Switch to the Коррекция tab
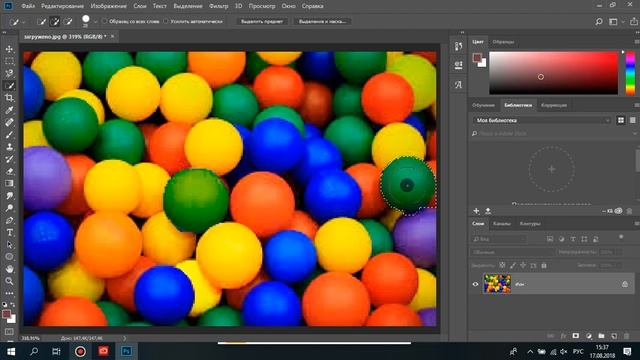The image size is (640, 360). [x=554, y=105]
